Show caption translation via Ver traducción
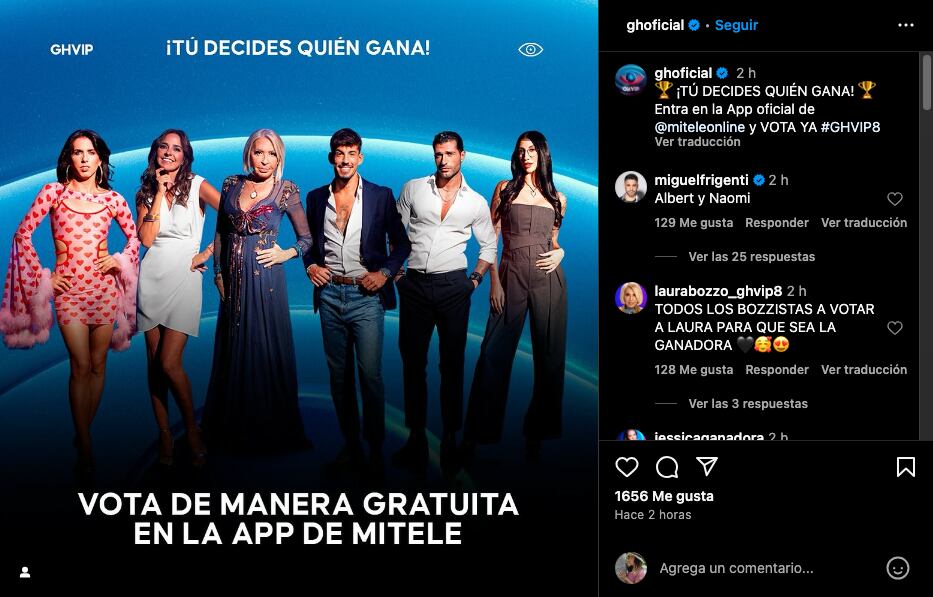The height and width of the screenshot is (597, 933). click(697, 142)
